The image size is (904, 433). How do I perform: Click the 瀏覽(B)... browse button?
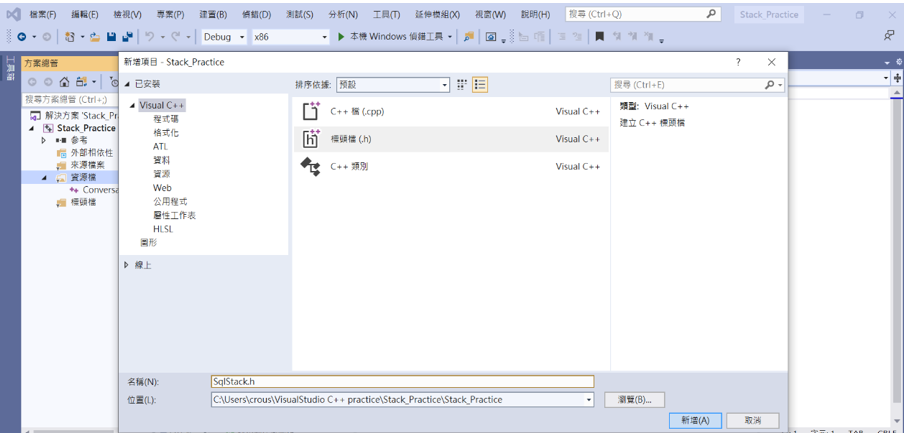tap(635, 400)
